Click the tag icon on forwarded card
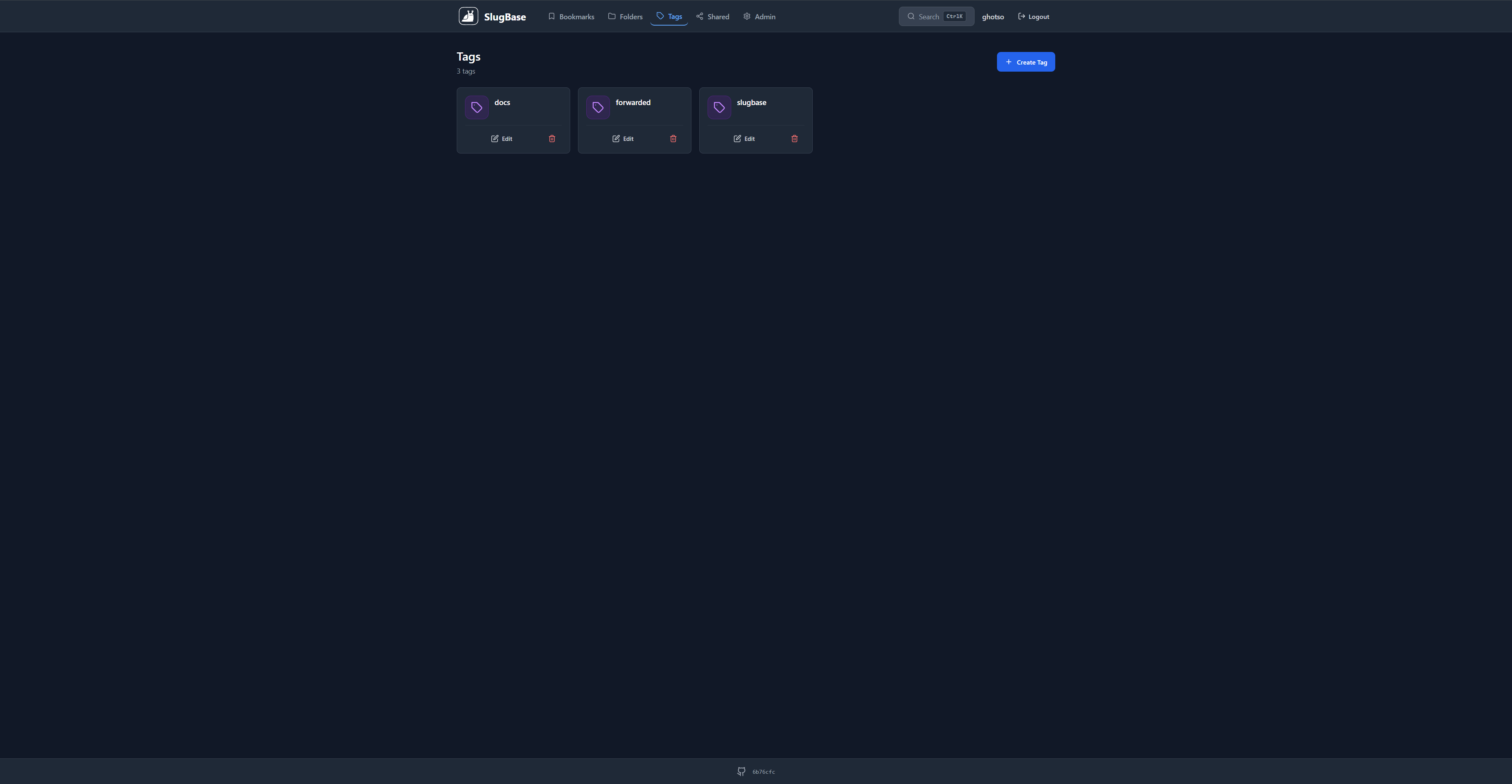 coord(598,107)
